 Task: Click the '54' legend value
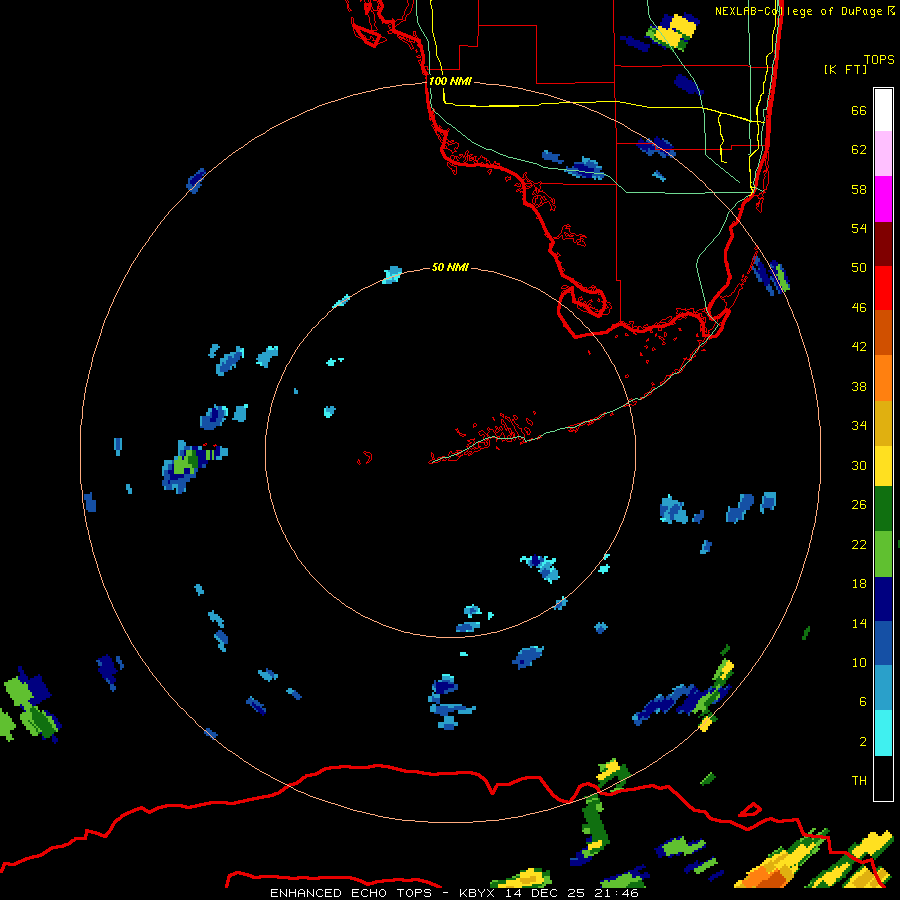859,228
